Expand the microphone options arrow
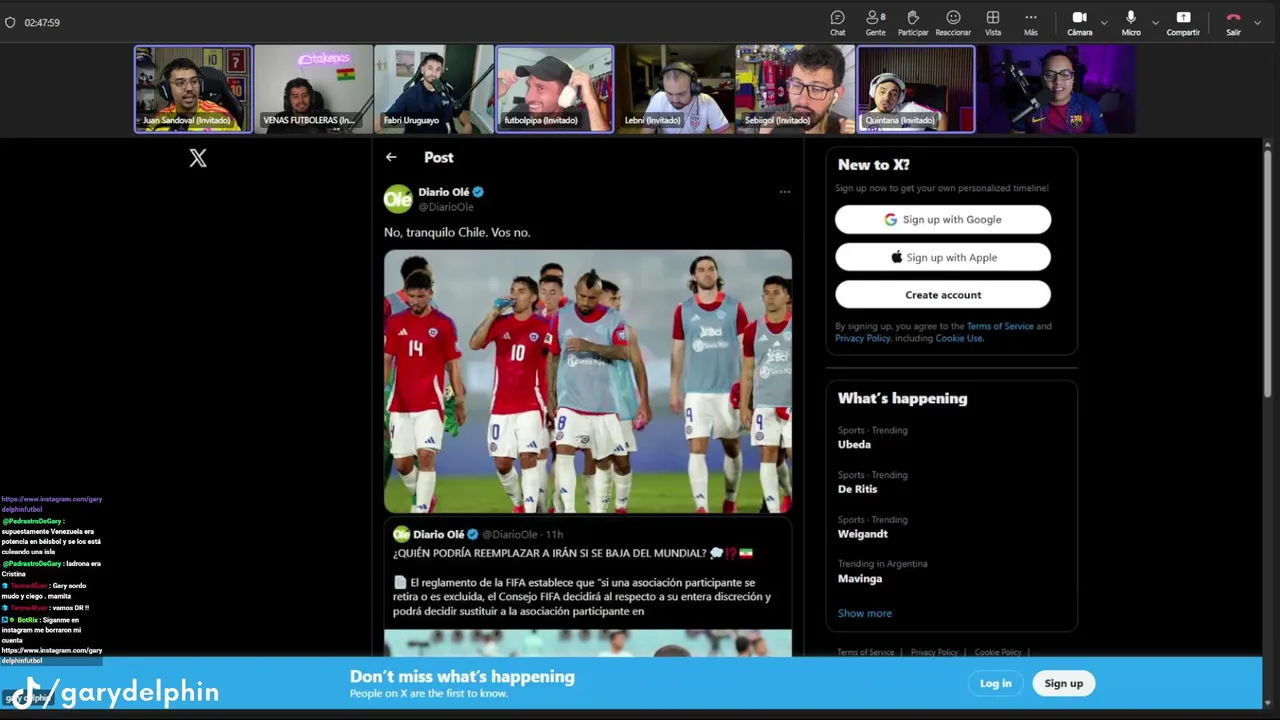 click(1155, 22)
